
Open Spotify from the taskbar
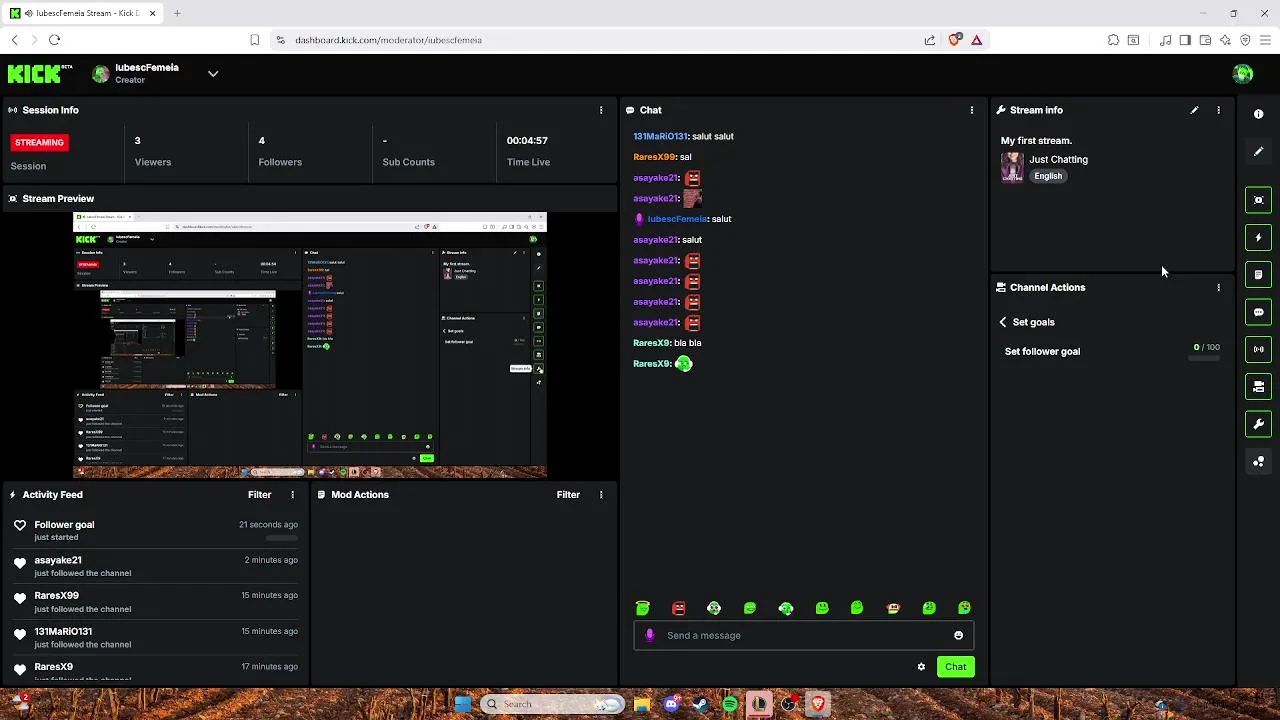[730, 704]
